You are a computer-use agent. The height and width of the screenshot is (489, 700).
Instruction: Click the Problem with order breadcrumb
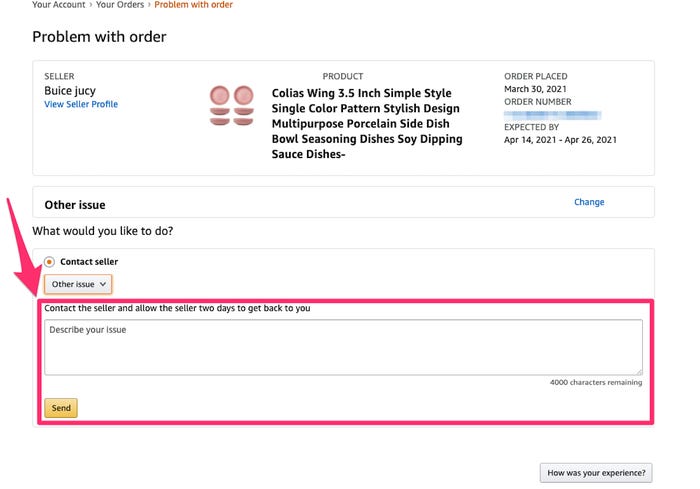coord(193,5)
